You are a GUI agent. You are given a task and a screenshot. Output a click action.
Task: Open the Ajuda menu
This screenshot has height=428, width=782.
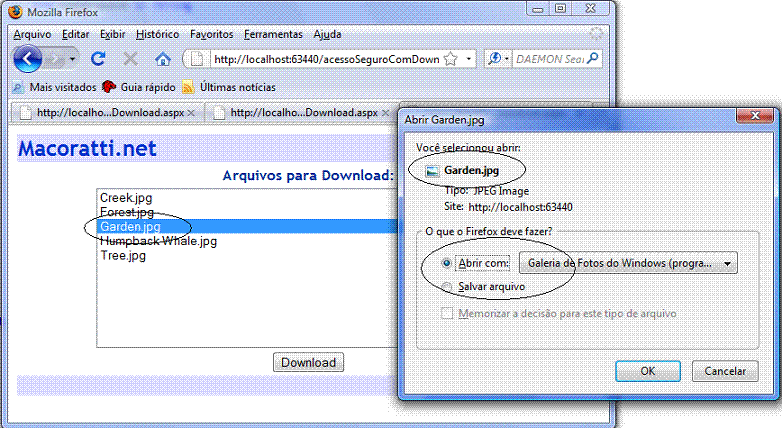pos(327,34)
